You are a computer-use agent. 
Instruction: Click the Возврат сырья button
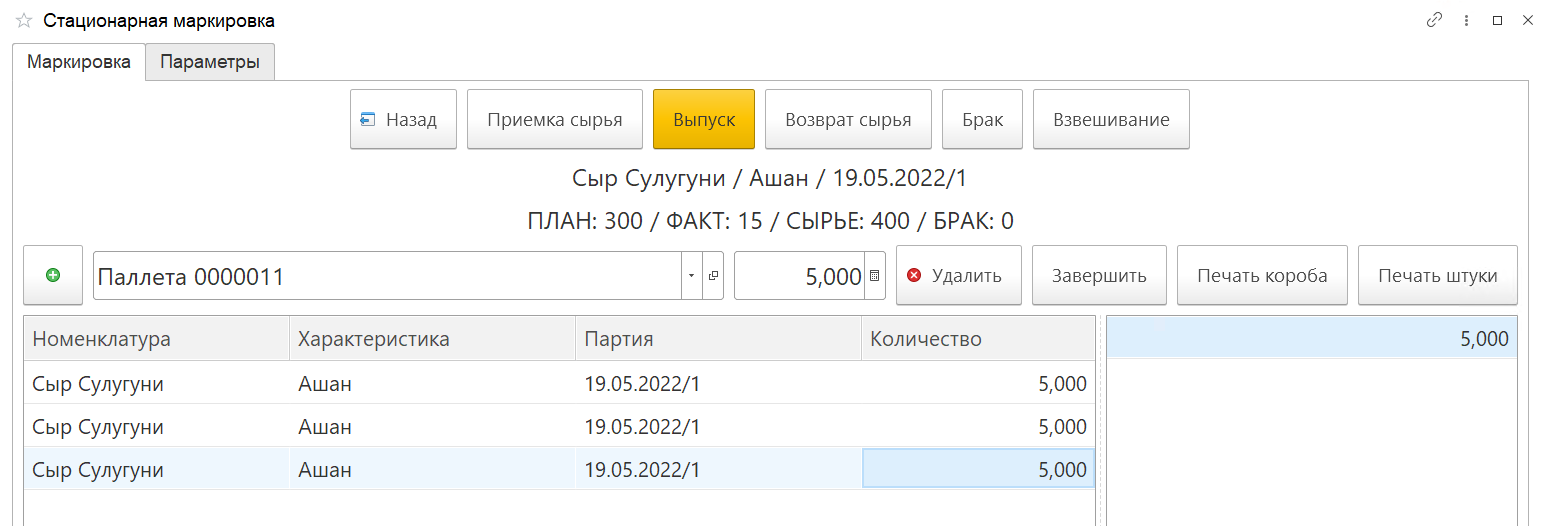[848, 120]
